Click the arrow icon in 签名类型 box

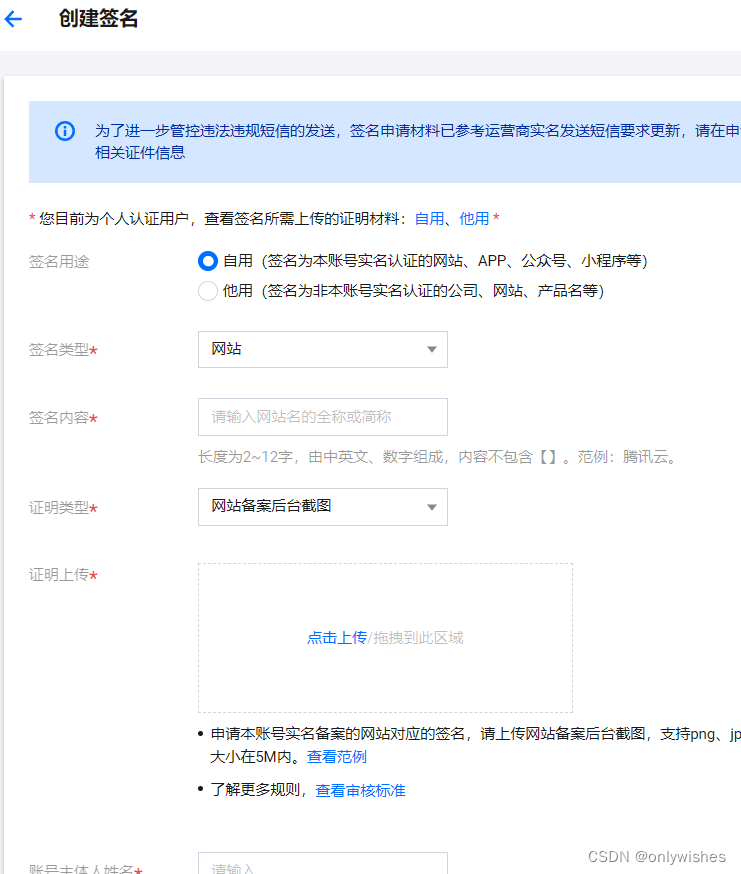pyautogui.click(x=432, y=350)
